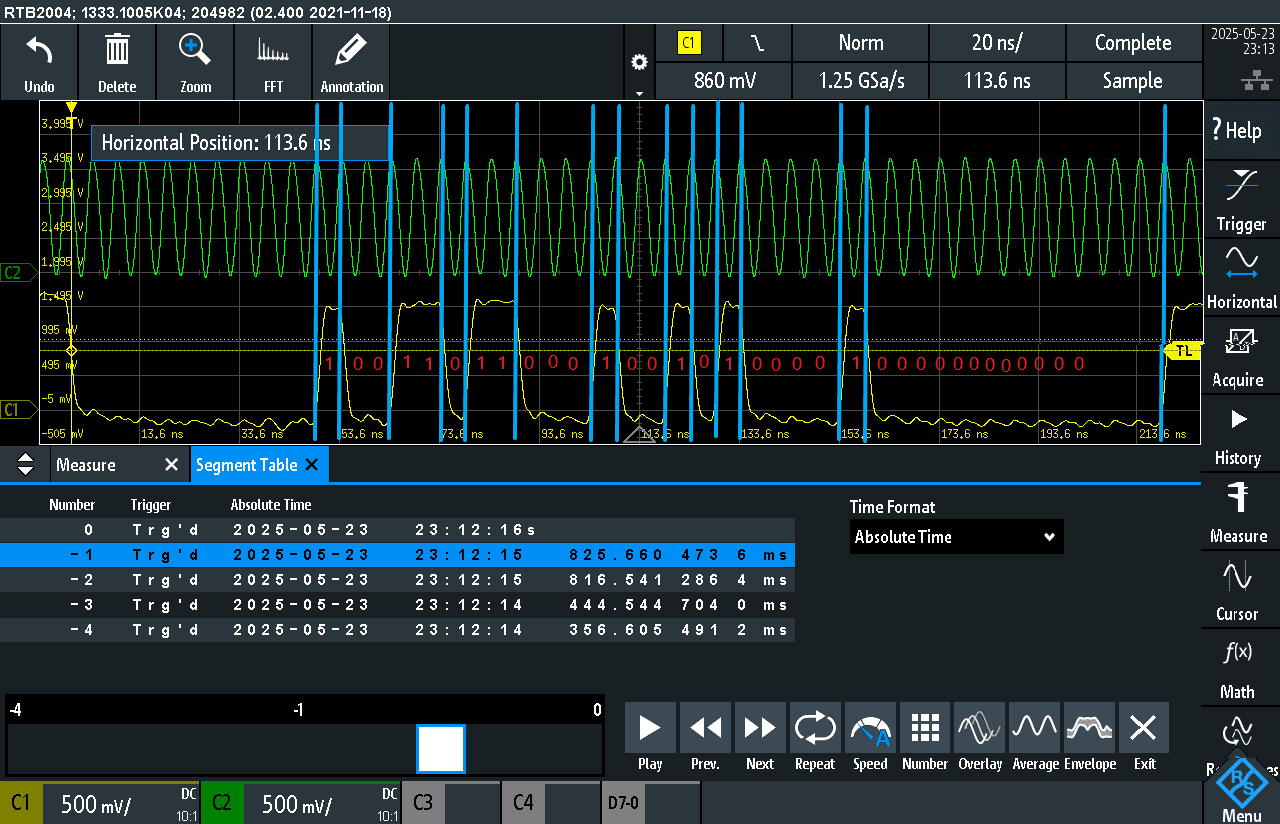Change the trigger slope falling edge
This screenshot has height=824, width=1280.
pyautogui.click(x=757, y=43)
